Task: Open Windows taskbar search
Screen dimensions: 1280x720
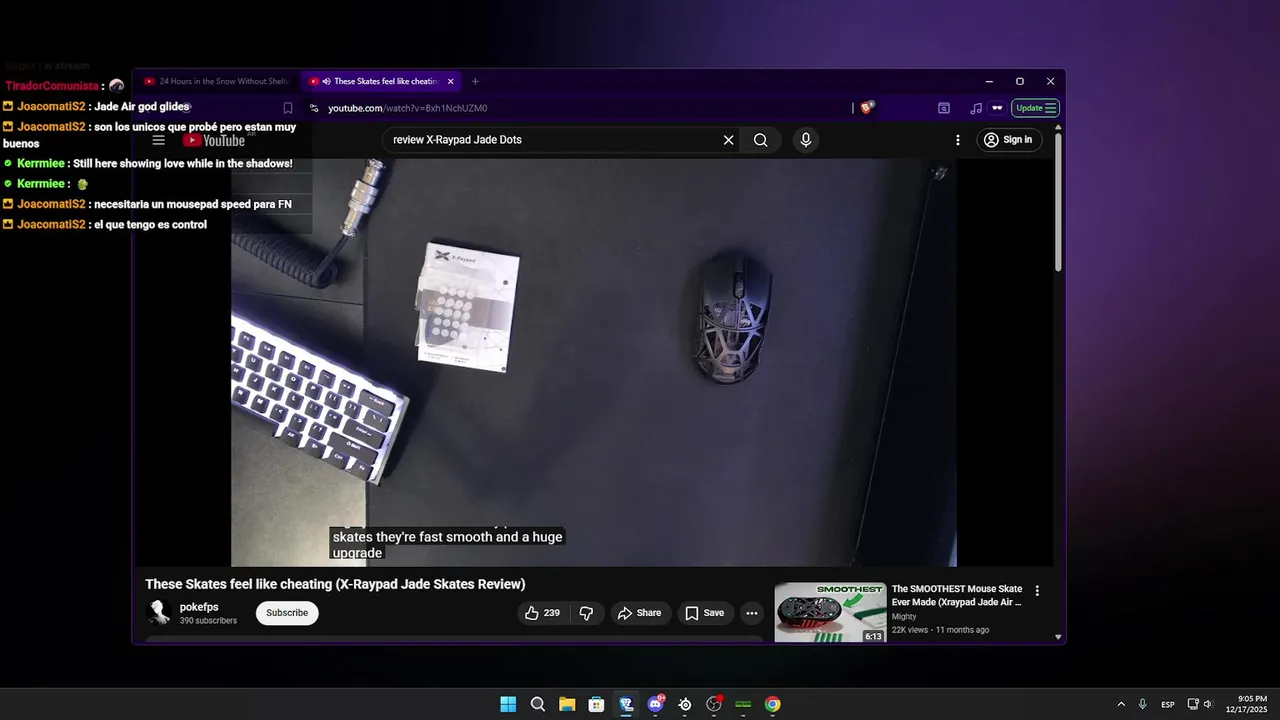Action: pyautogui.click(x=538, y=704)
